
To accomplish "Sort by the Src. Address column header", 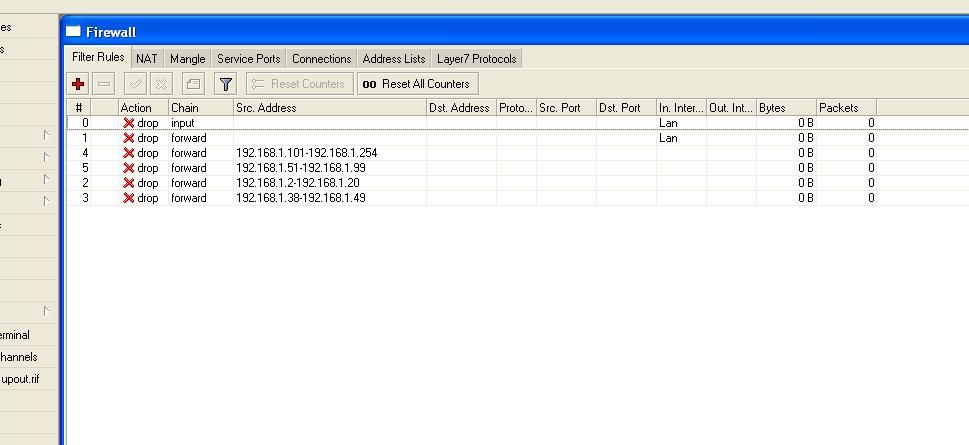I will pos(329,108).
